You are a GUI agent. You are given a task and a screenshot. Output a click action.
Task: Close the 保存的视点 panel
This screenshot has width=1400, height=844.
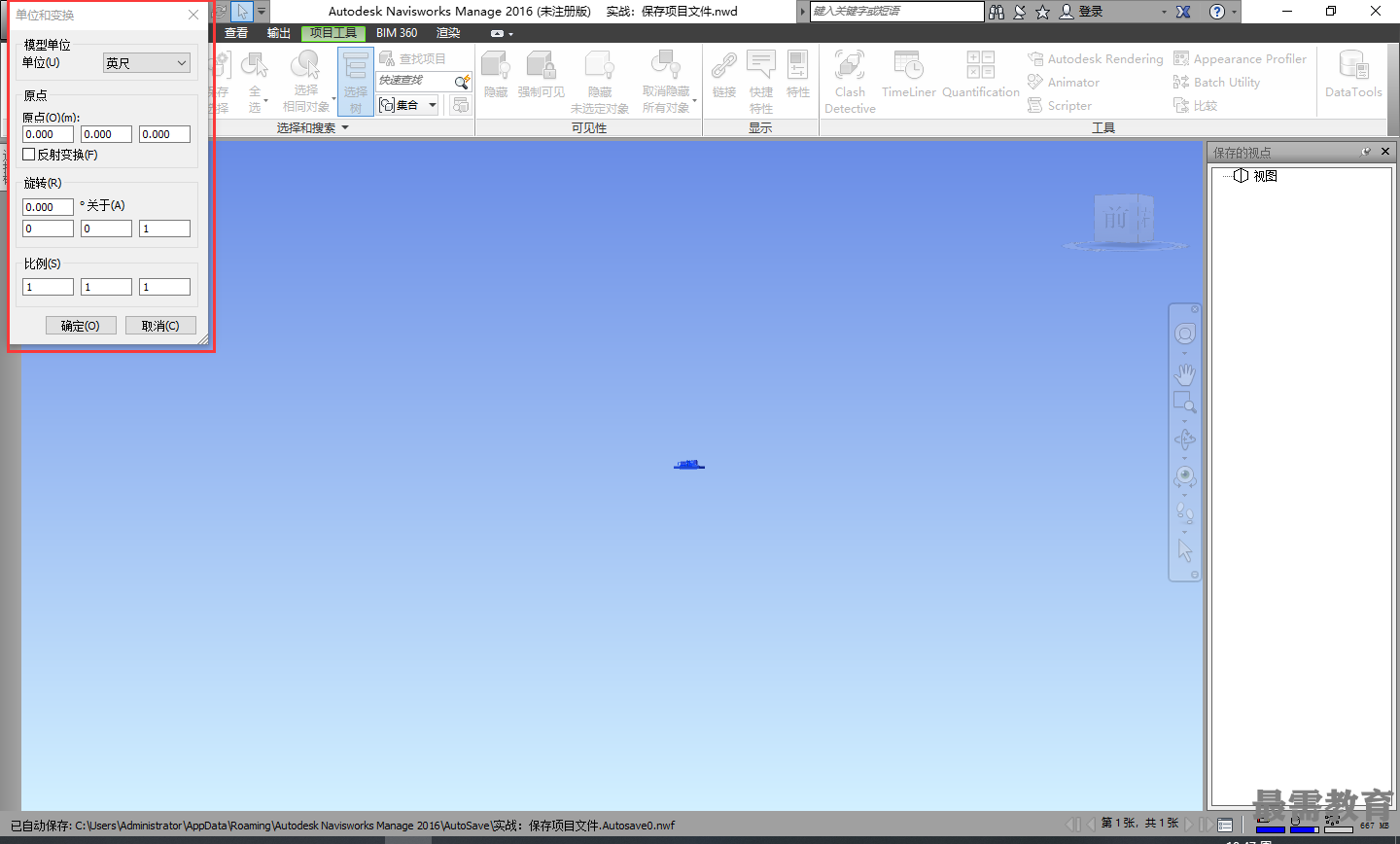[1385, 152]
